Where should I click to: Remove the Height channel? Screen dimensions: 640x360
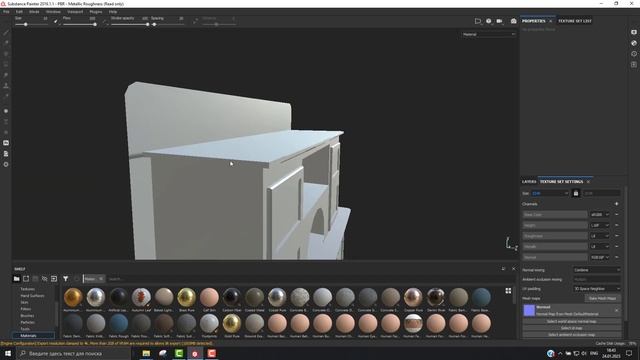tap(616, 225)
